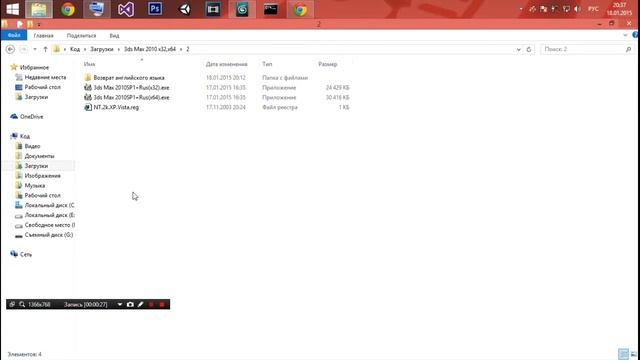
Task: Open the Файл menu tab
Action: pyautogui.click(x=14, y=35)
